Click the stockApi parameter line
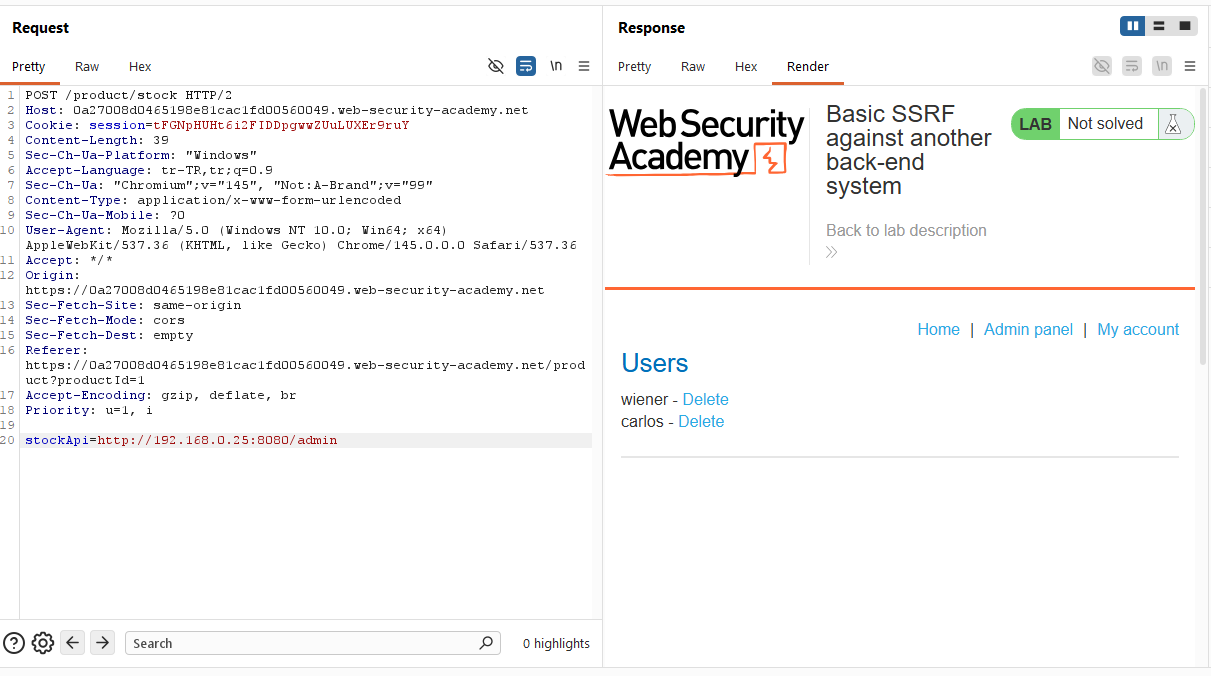The width and height of the screenshot is (1211, 676). pos(181,440)
